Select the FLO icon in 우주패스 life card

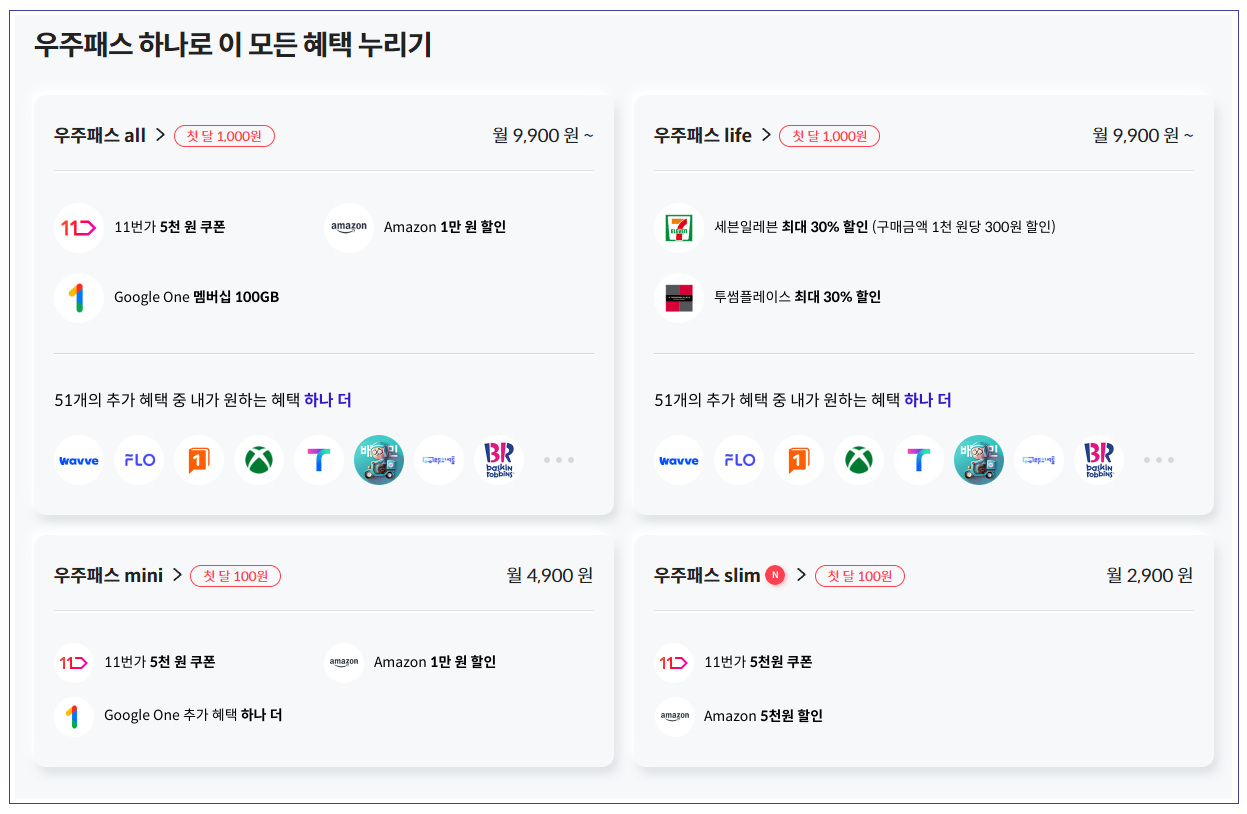[x=739, y=460]
